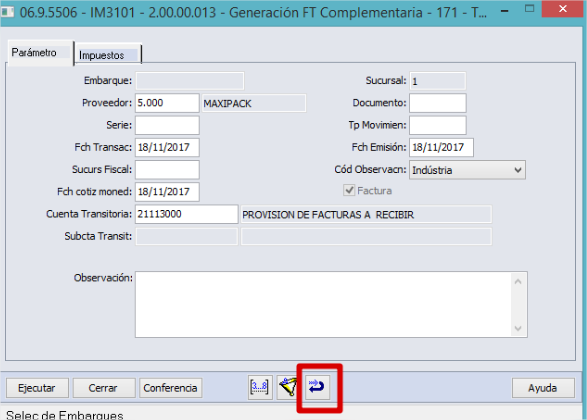587x420 pixels.
Task: Click the Fch cotiz moned field
Action: click(167, 192)
